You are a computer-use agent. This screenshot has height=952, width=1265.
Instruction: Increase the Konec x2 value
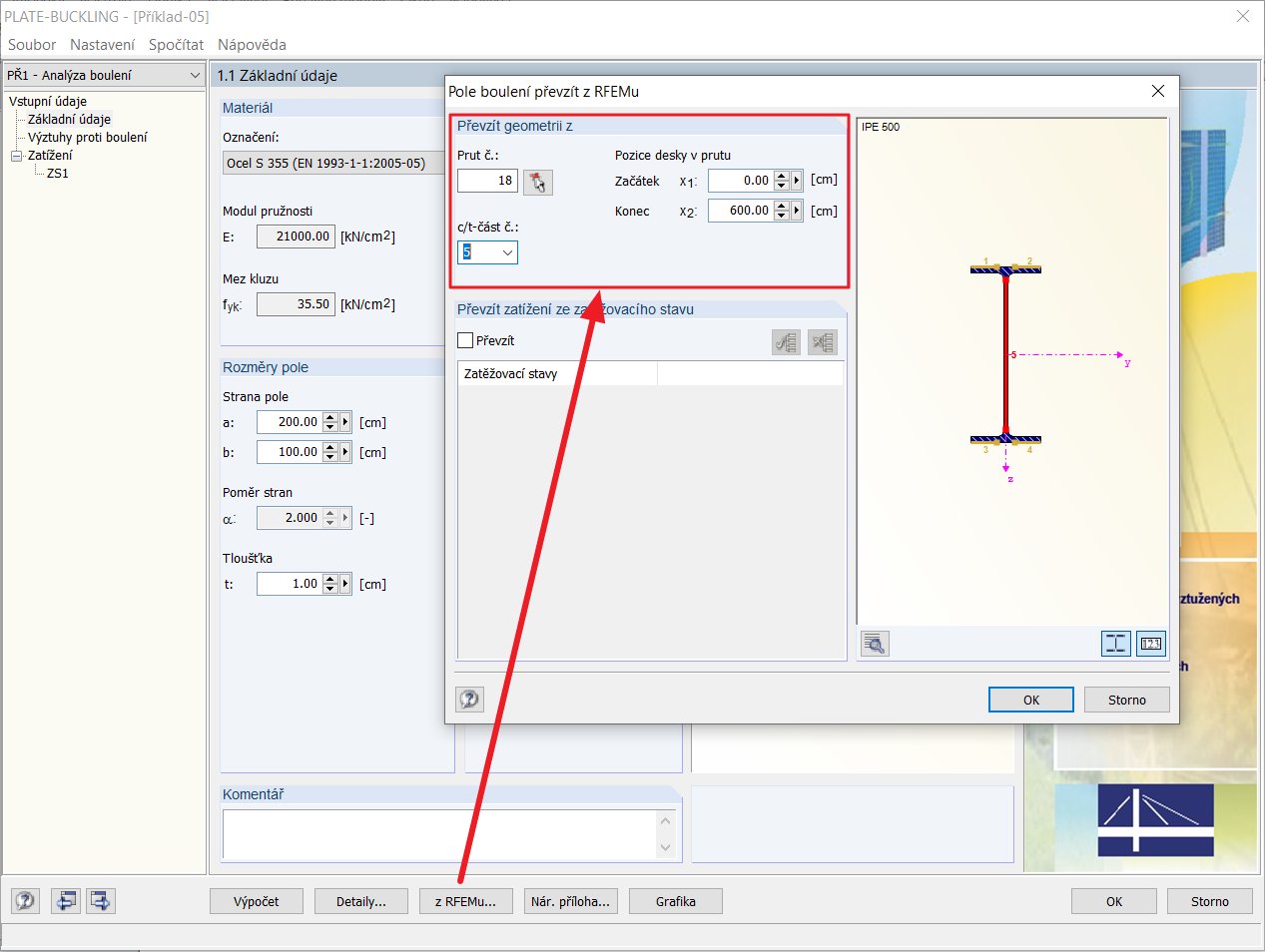click(782, 207)
